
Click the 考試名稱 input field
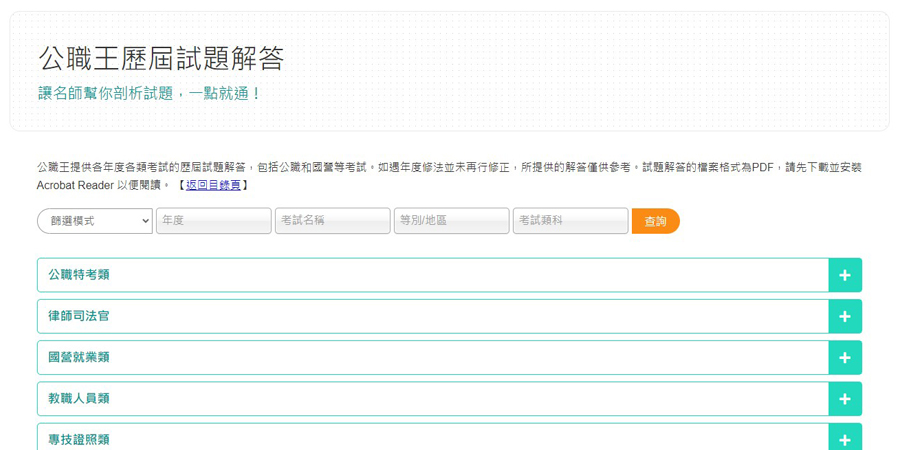click(333, 221)
